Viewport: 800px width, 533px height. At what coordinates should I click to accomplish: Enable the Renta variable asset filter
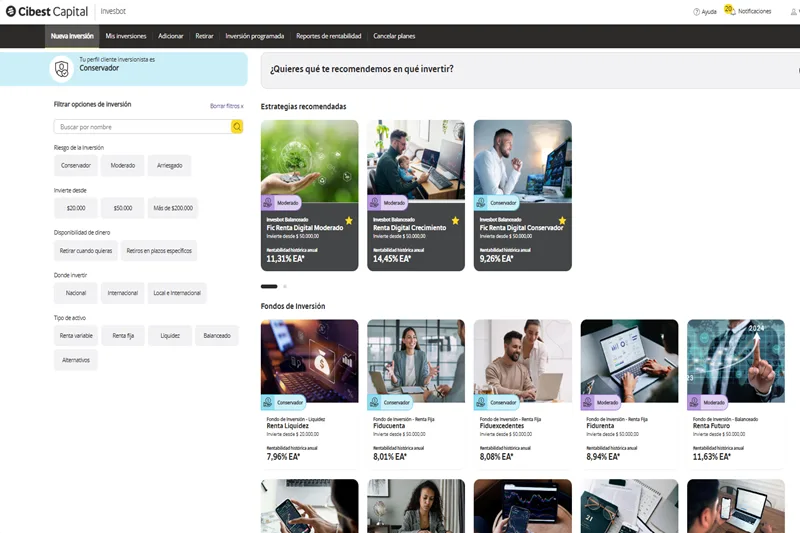pos(76,336)
